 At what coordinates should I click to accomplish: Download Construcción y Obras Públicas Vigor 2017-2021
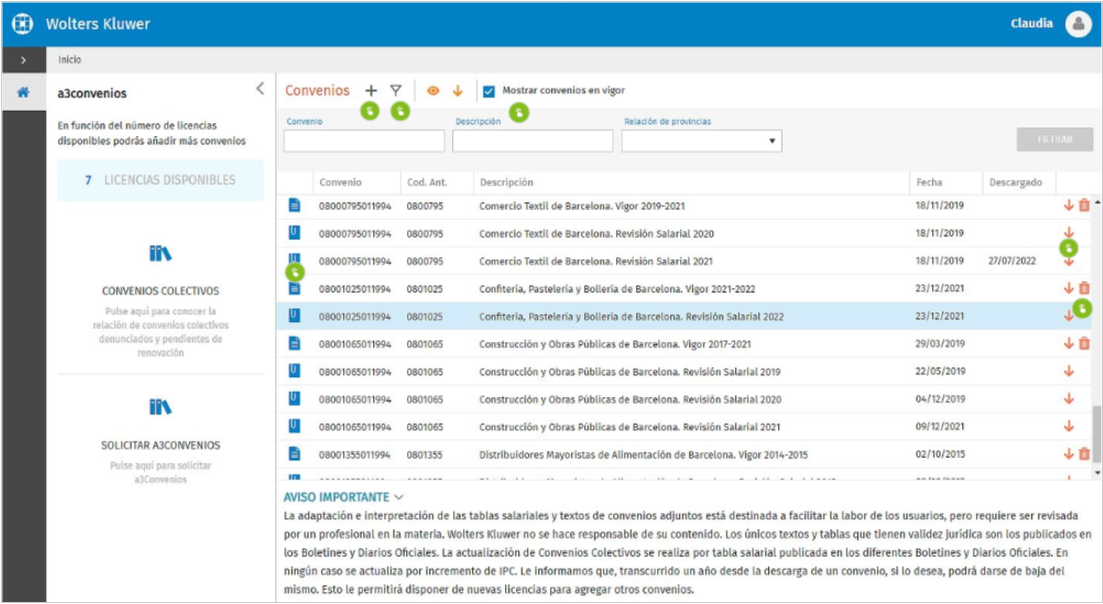tap(1069, 344)
